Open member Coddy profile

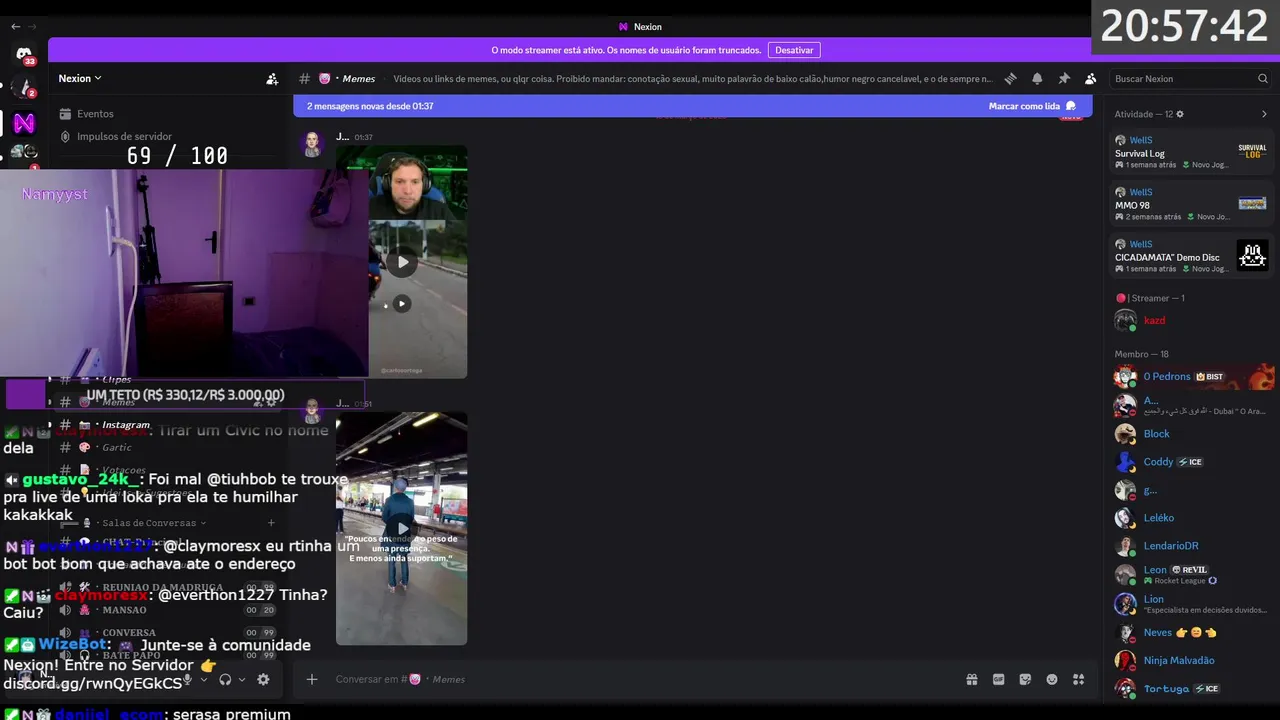1191,462
